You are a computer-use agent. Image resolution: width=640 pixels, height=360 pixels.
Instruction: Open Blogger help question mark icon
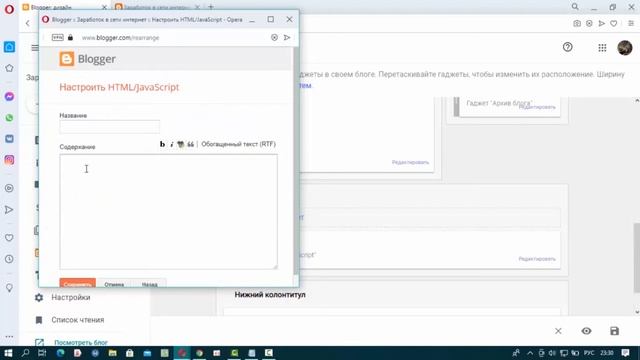point(567,47)
